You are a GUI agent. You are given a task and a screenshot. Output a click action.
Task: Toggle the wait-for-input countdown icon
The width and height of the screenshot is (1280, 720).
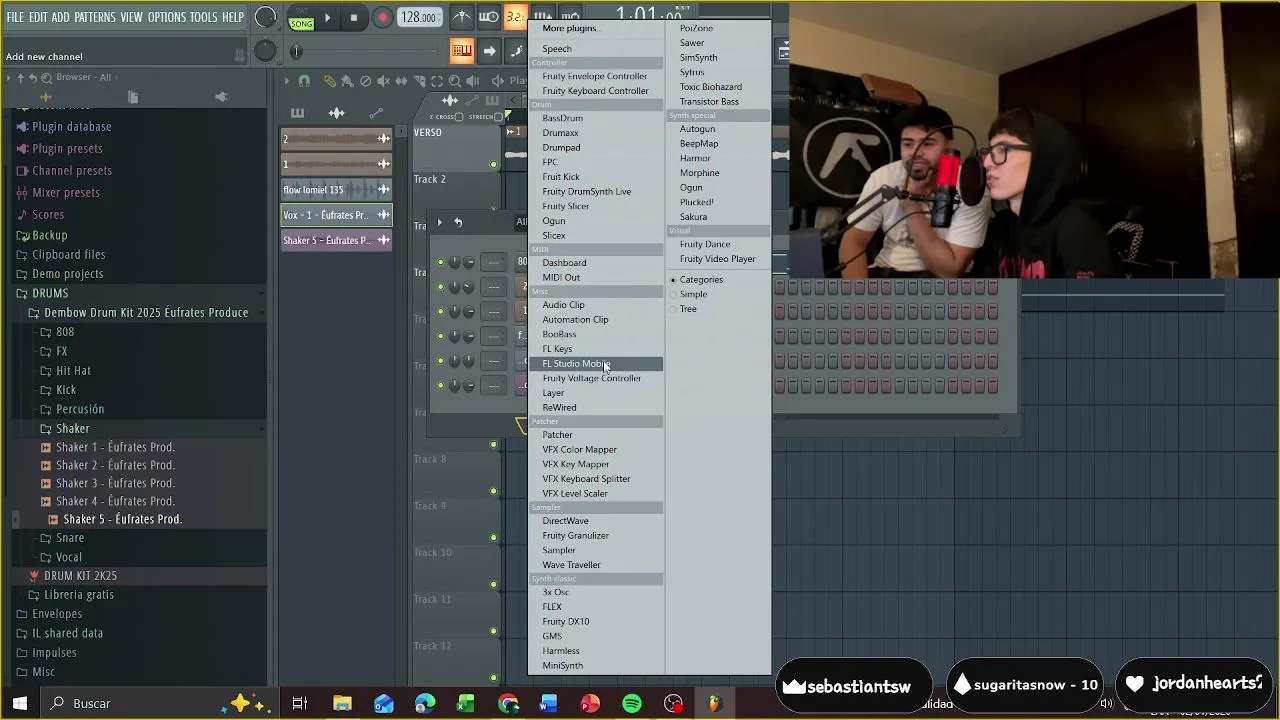[x=489, y=17]
